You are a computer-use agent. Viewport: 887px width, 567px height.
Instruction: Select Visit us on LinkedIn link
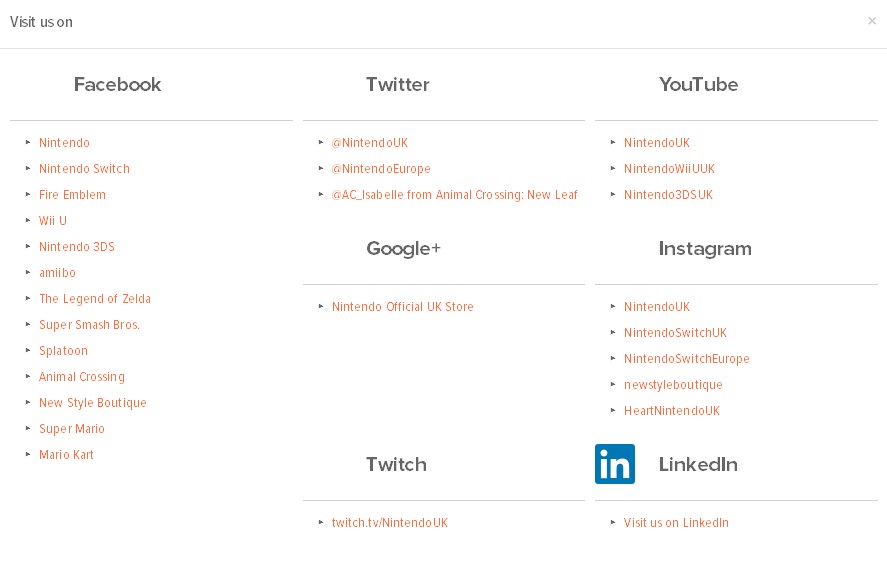click(x=676, y=523)
